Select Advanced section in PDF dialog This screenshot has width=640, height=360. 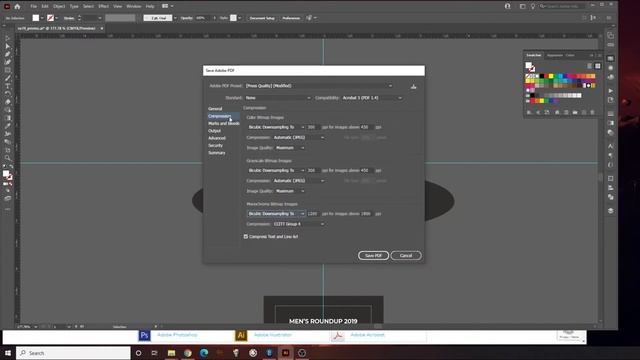click(217, 138)
